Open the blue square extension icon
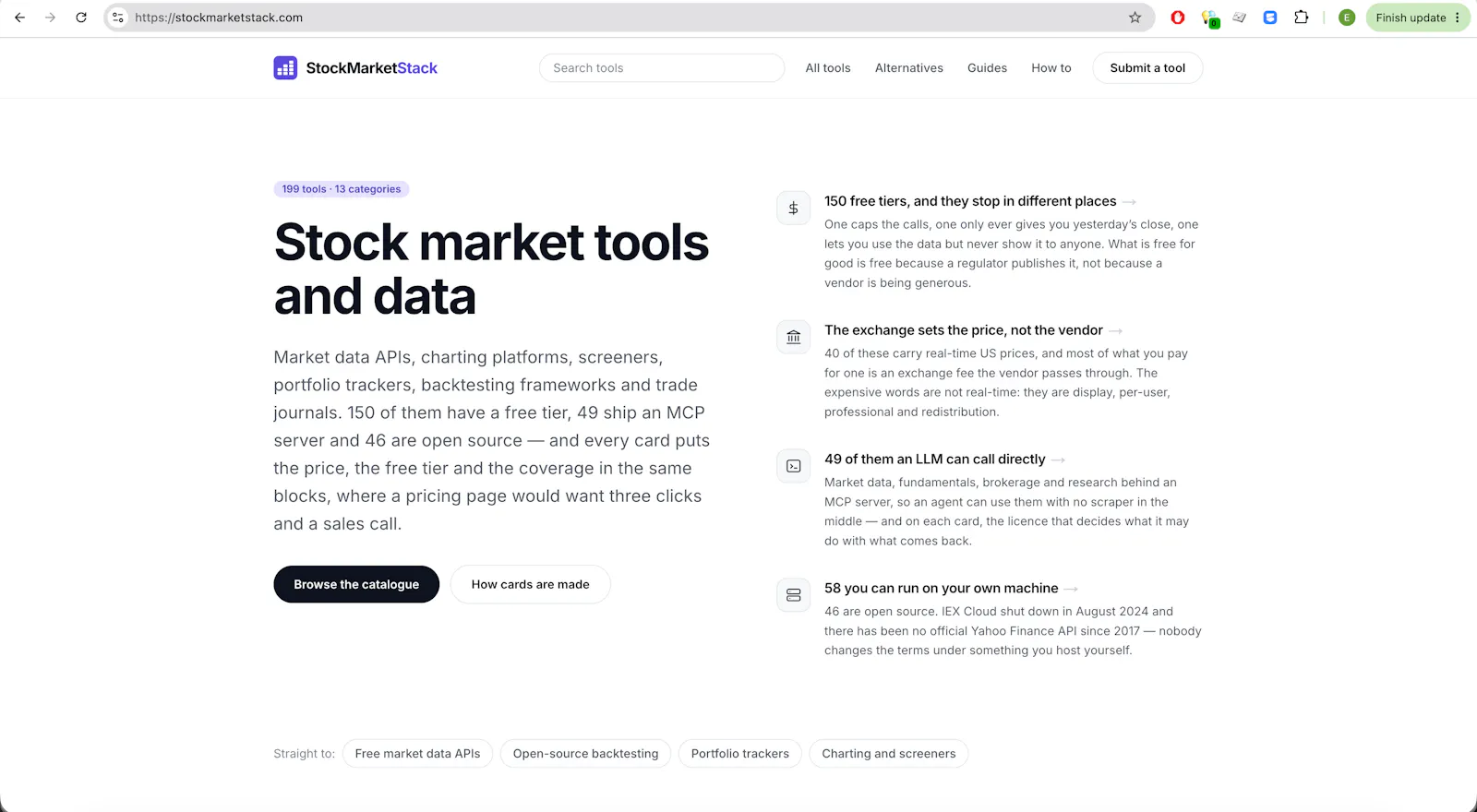Image resolution: width=1477 pixels, height=812 pixels. click(x=1270, y=18)
